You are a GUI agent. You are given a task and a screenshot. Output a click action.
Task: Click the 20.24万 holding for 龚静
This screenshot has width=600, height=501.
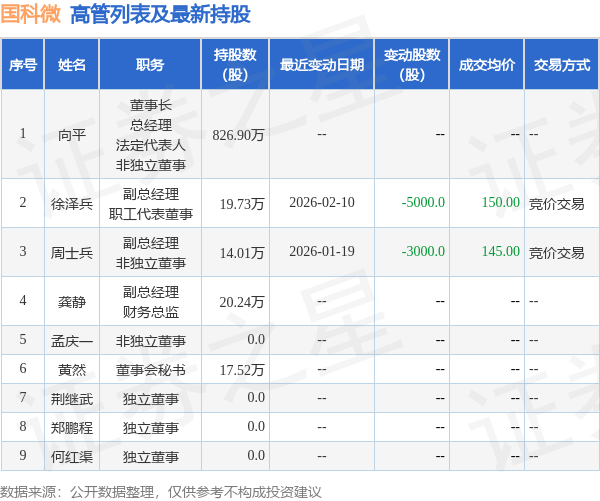coord(242,302)
